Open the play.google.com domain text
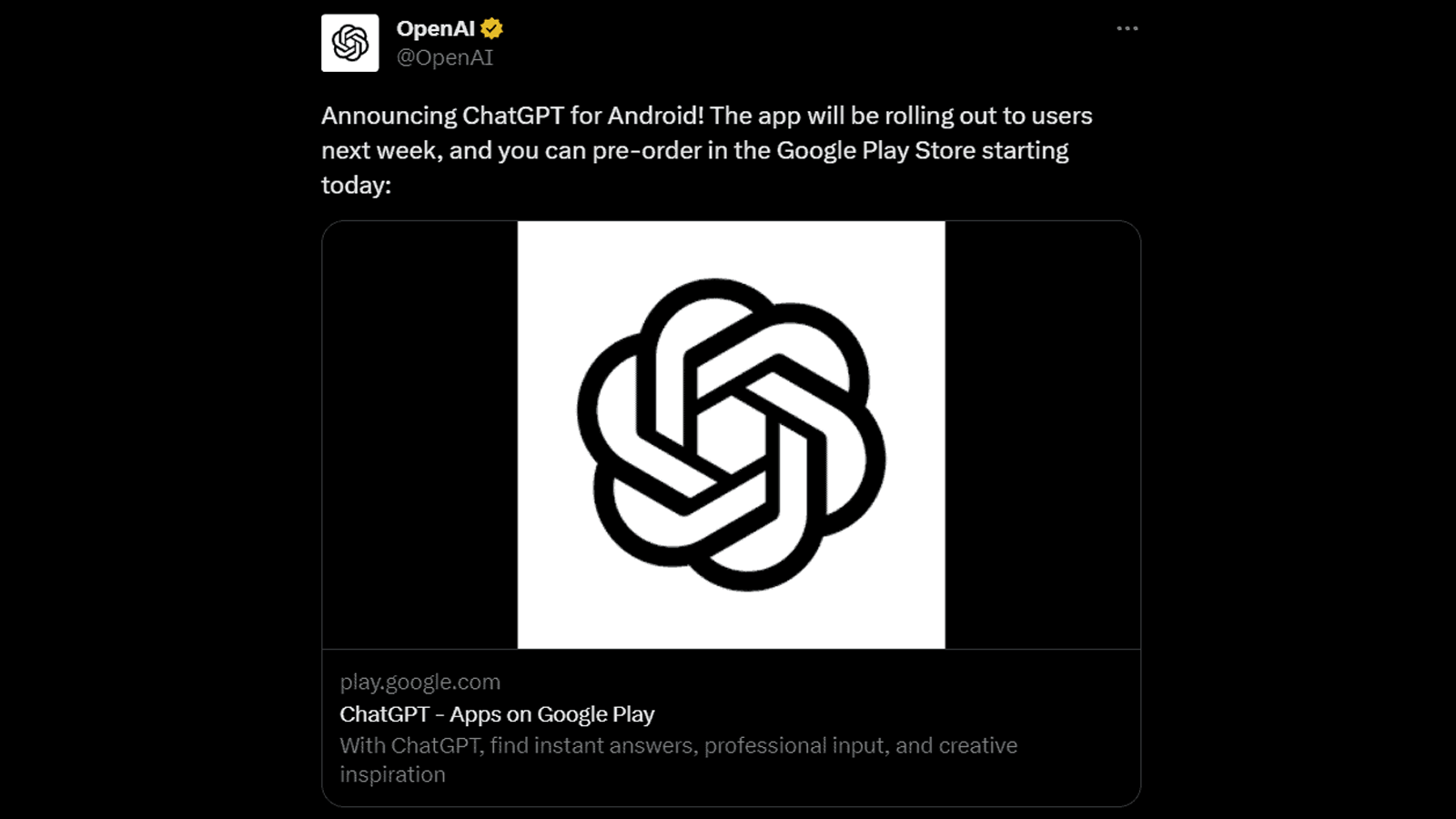1456x819 pixels. [x=420, y=682]
